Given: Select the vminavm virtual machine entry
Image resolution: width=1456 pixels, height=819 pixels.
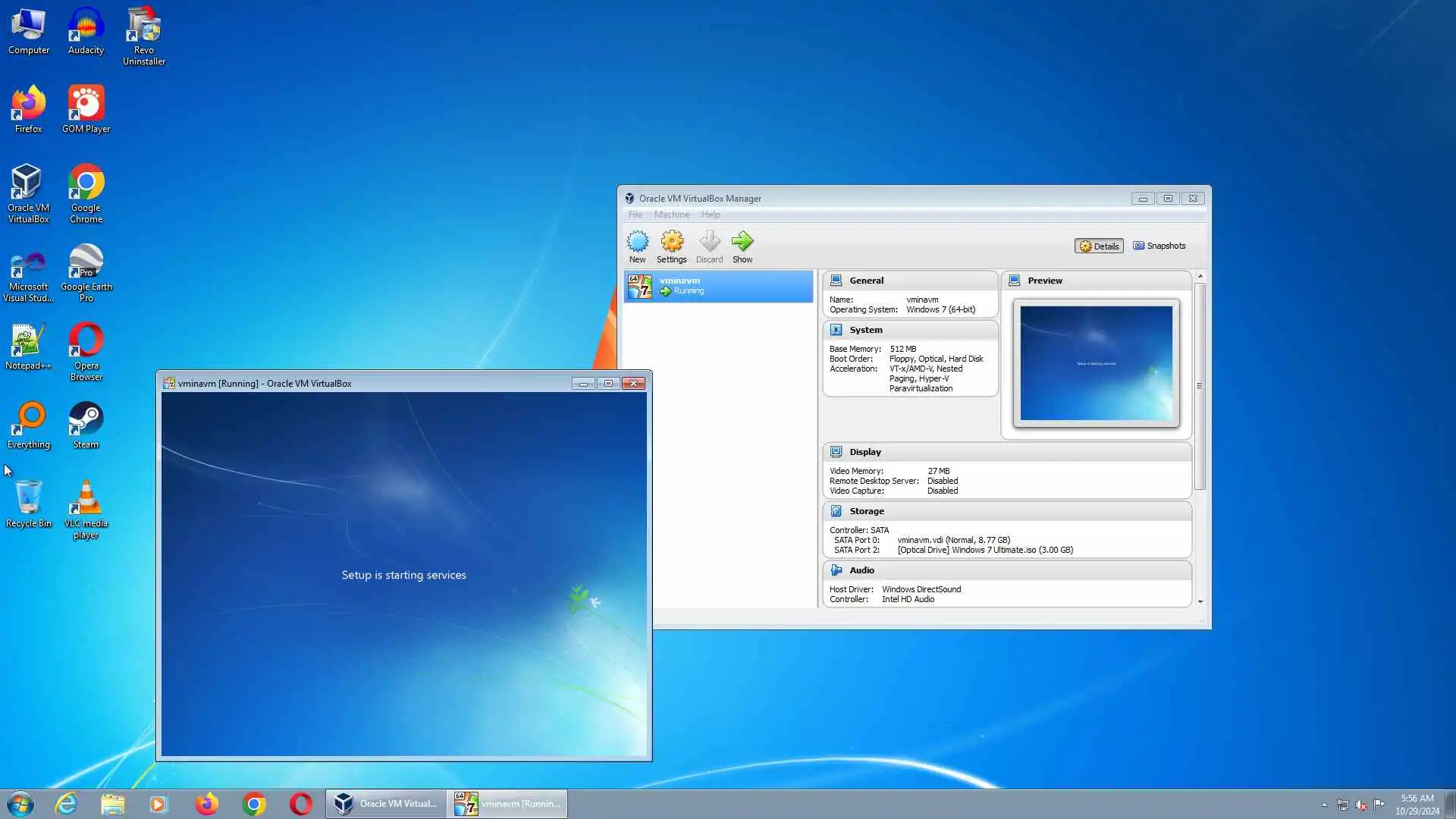Looking at the screenshot, I should (717, 286).
